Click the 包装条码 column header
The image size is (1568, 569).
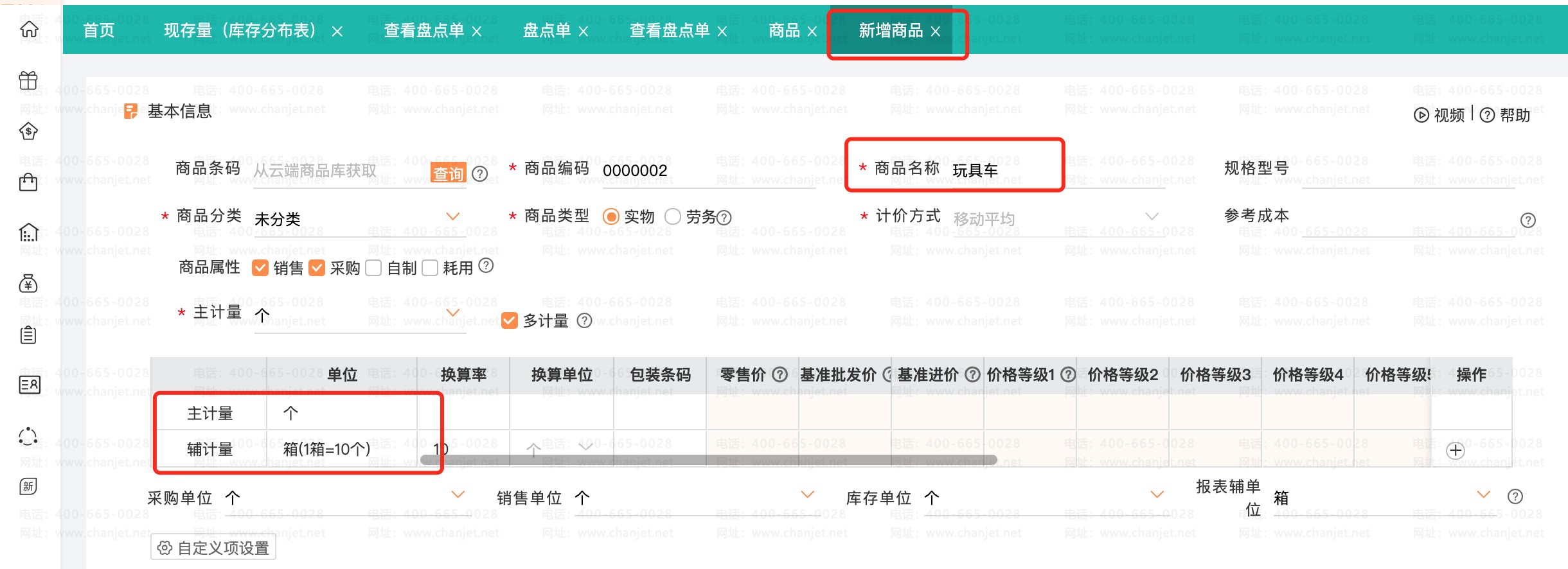tap(660, 375)
